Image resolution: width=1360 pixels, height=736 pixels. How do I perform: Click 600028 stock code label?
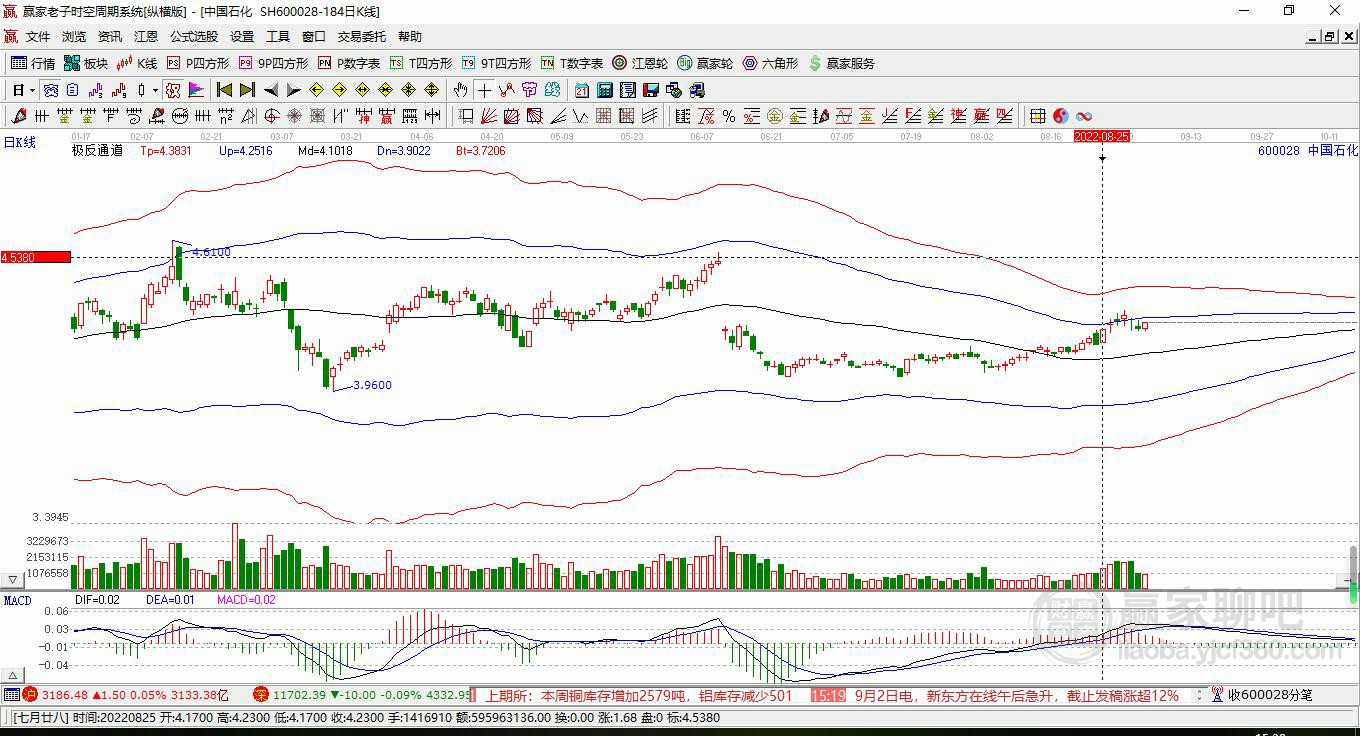(1278, 150)
